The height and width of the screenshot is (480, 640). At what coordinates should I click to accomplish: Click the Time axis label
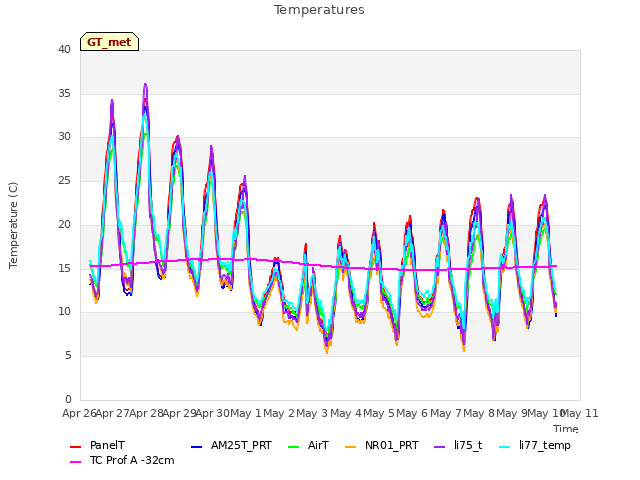coord(566,429)
